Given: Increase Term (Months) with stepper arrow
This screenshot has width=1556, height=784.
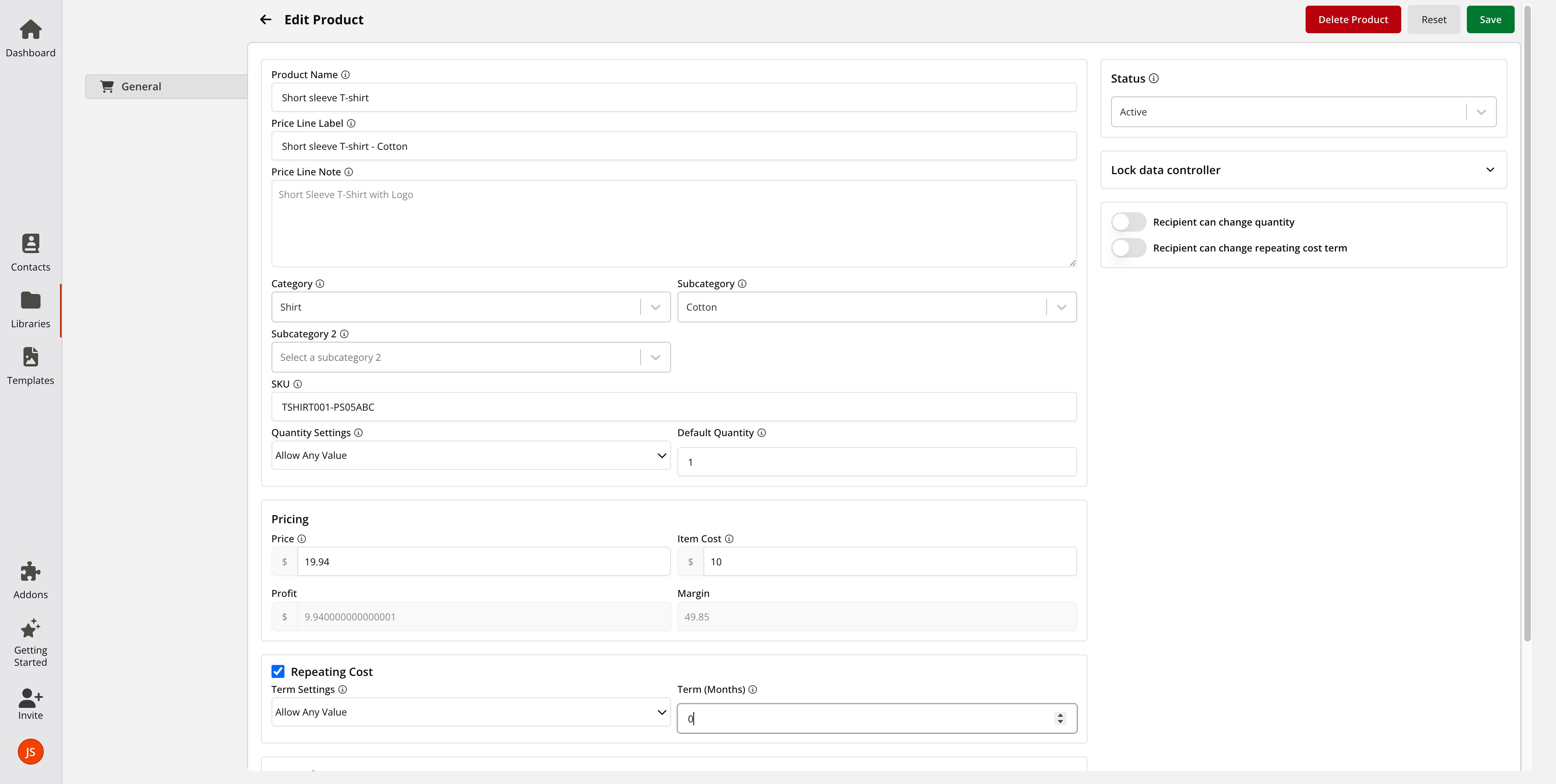Looking at the screenshot, I should [1060, 715].
